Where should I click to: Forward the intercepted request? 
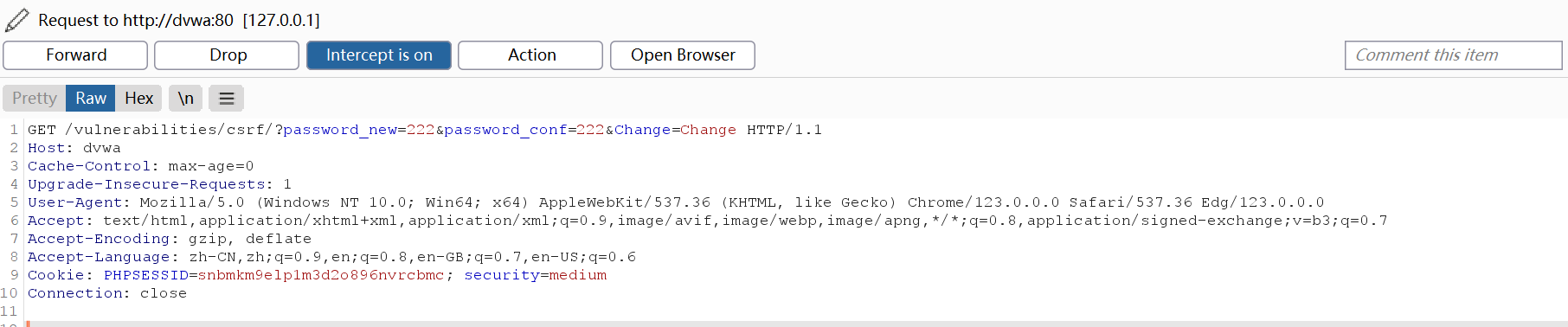pyautogui.click(x=76, y=55)
